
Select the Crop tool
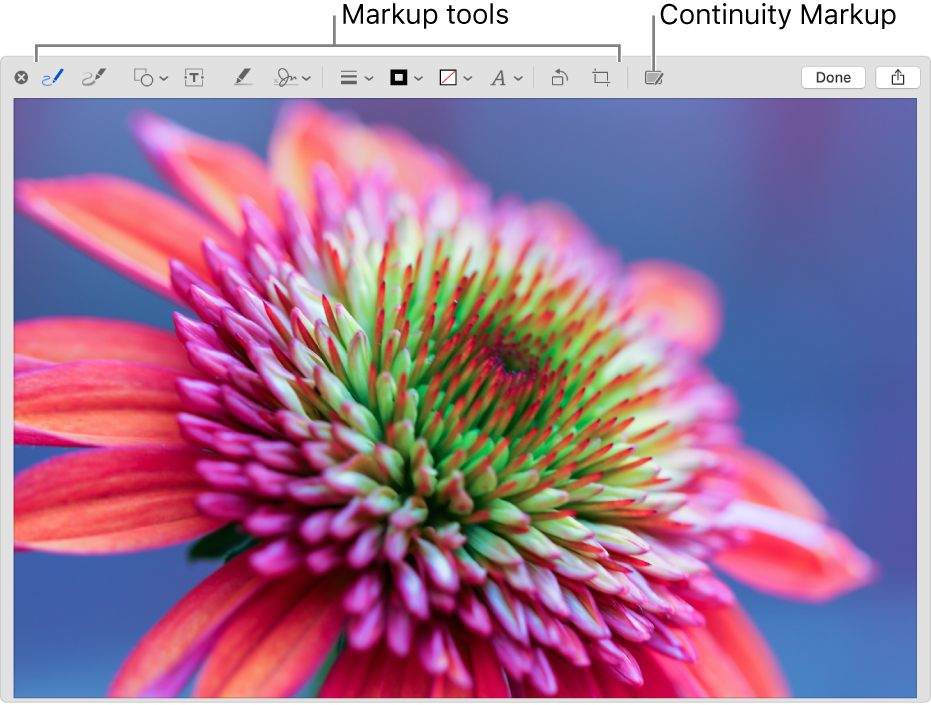(600, 77)
